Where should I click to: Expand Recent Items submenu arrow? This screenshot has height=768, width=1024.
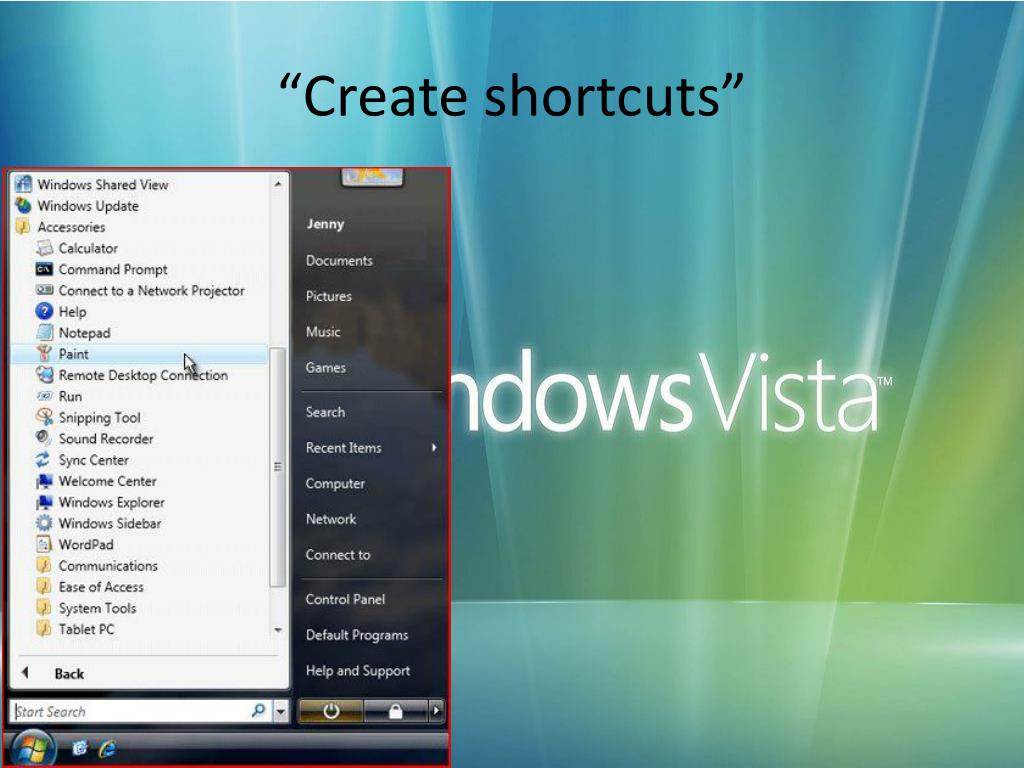coord(434,447)
